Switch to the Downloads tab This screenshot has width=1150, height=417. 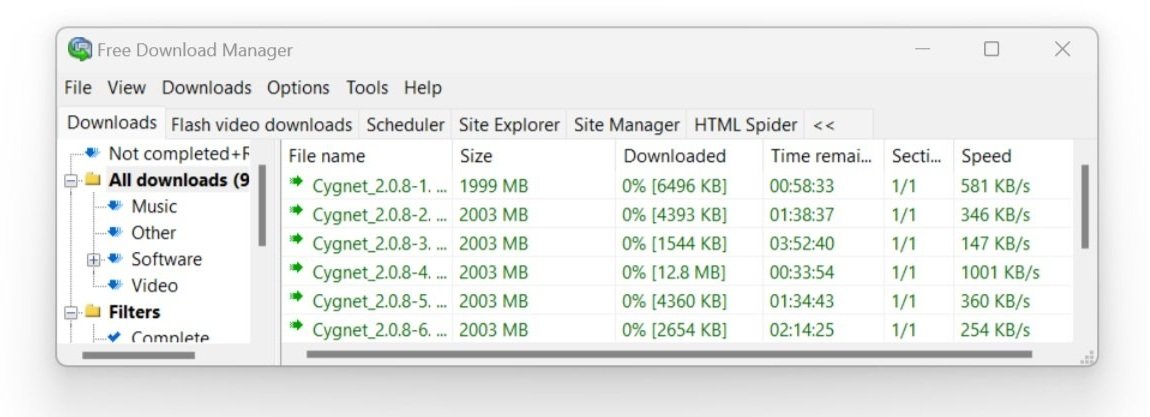[x=111, y=122]
